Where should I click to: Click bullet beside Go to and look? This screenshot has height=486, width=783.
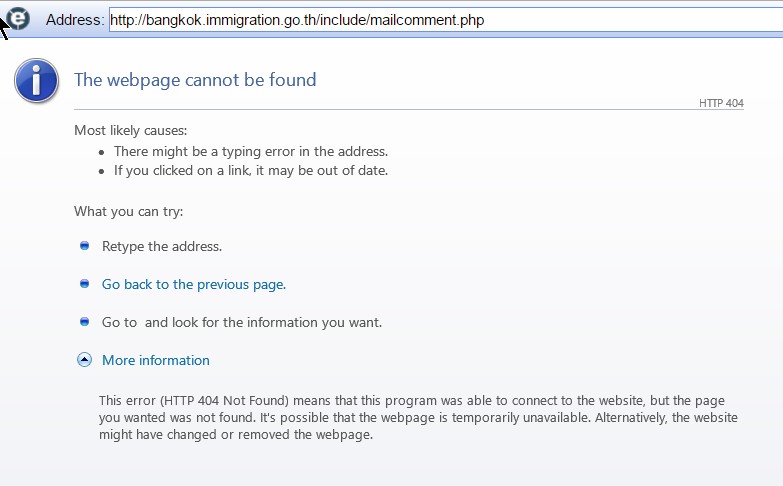click(x=84, y=322)
